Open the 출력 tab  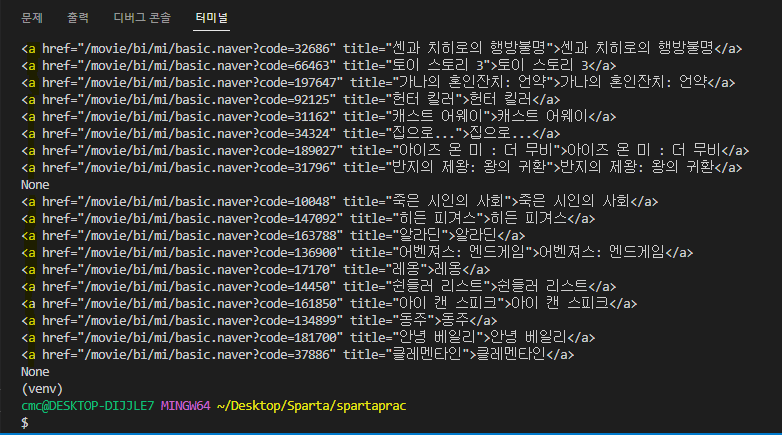pyautogui.click(x=78, y=18)
